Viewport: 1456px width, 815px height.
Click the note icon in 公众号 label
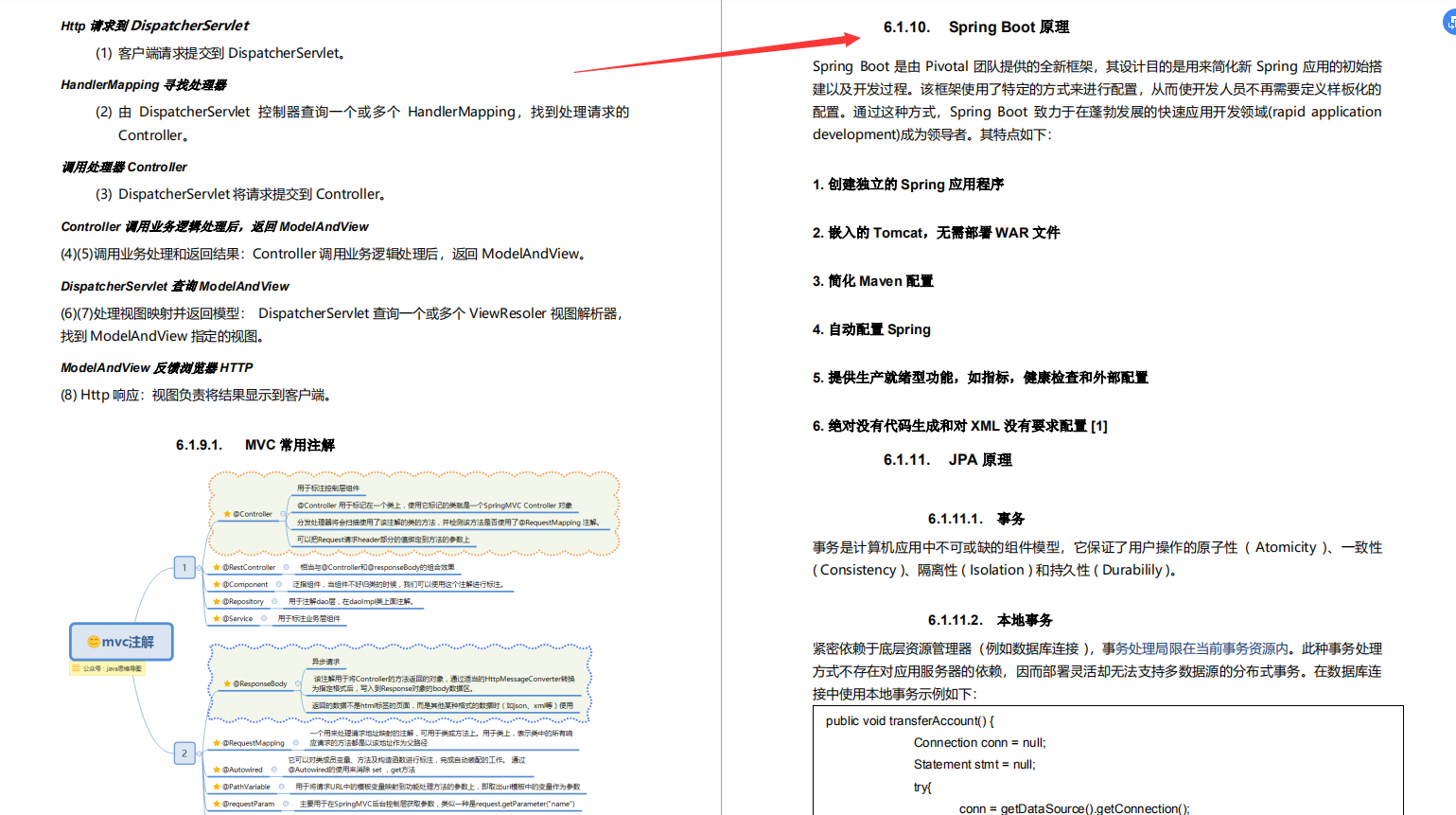(x=76, y=668)
